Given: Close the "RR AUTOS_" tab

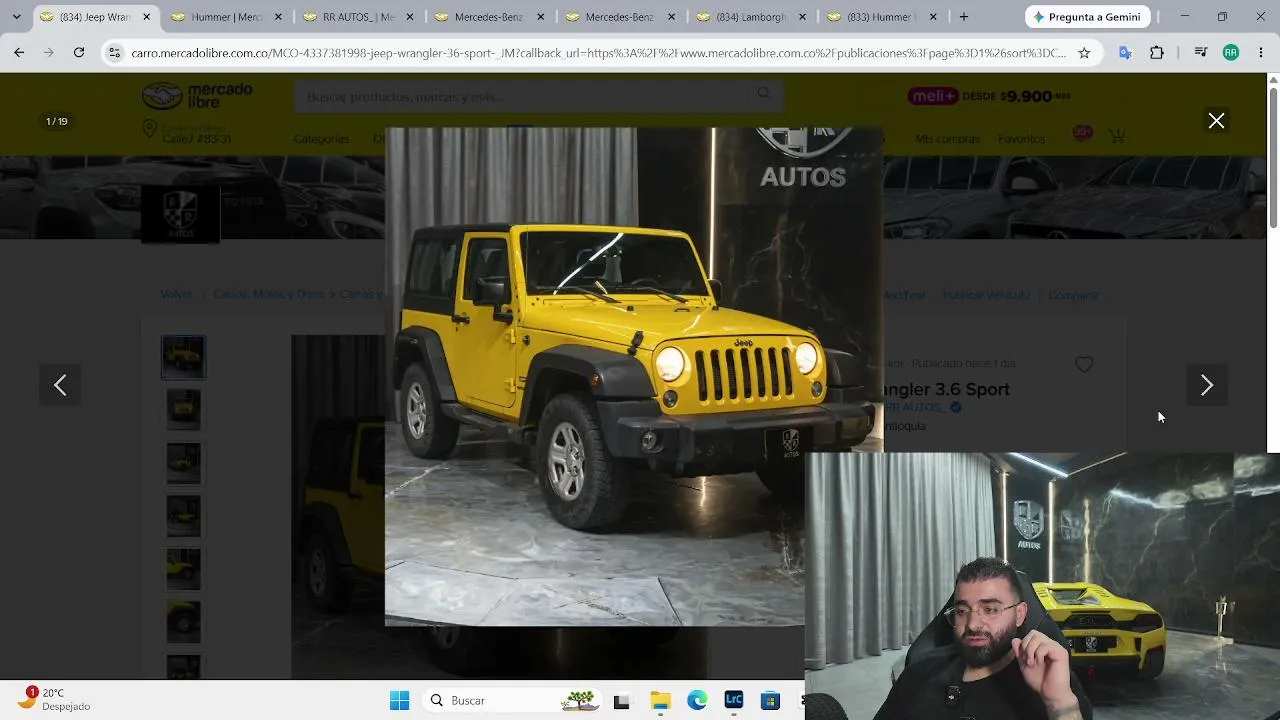Looking at the screenshot, I should 409,17.
